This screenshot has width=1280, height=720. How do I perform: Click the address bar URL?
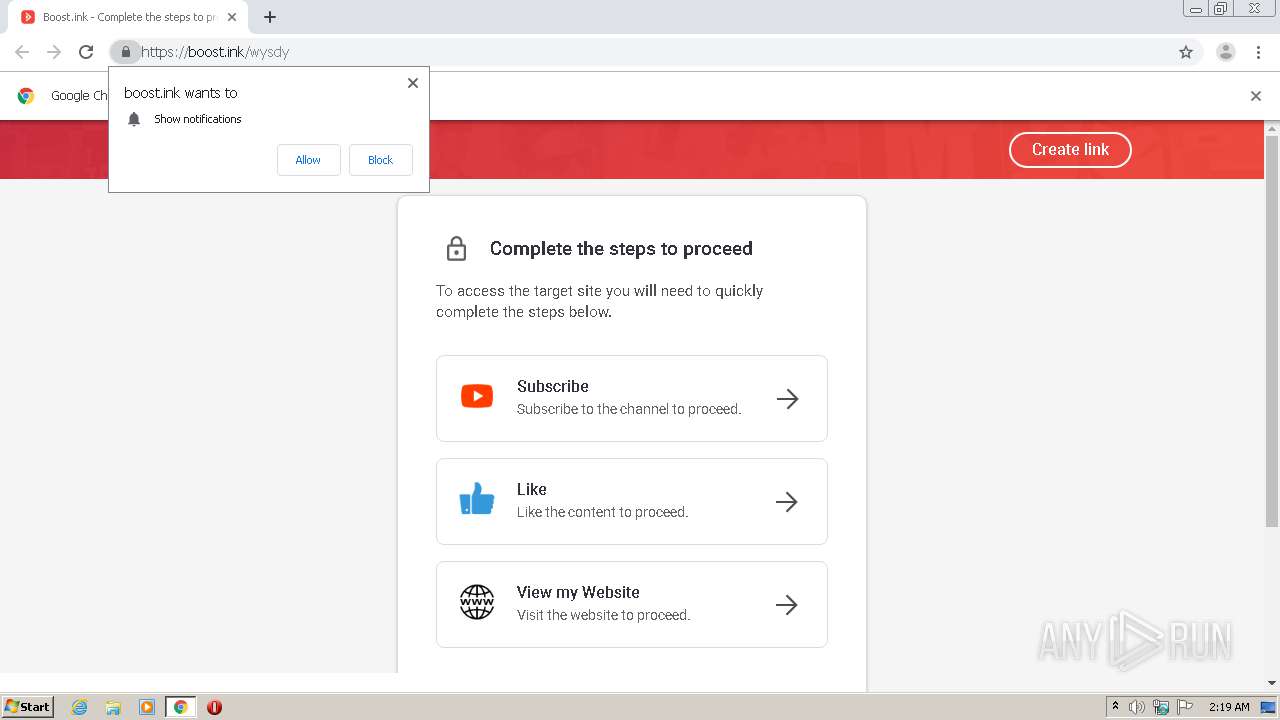(x=215, y=52)
